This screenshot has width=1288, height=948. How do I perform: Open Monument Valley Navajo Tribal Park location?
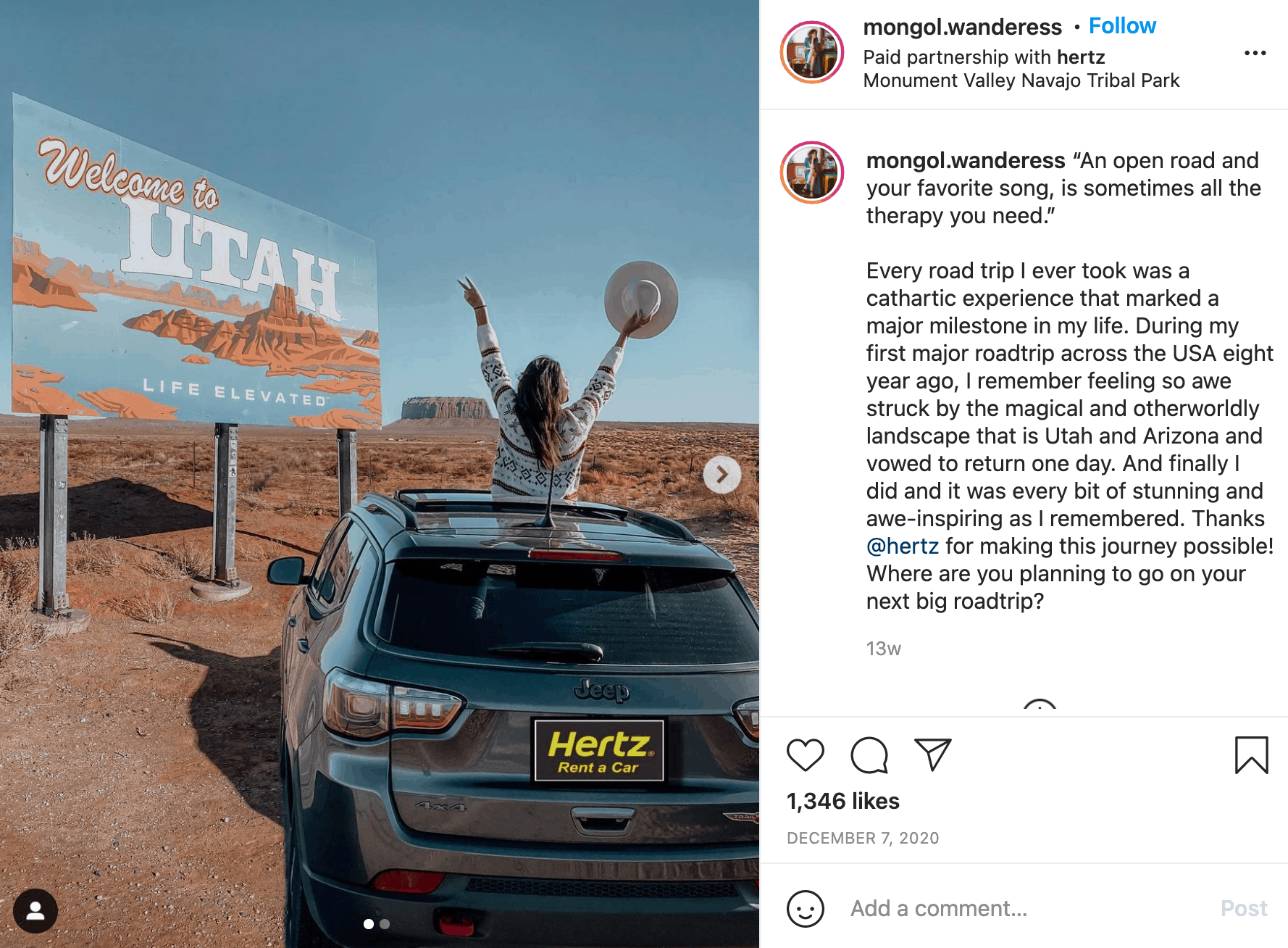click(x=1021, y=80)
